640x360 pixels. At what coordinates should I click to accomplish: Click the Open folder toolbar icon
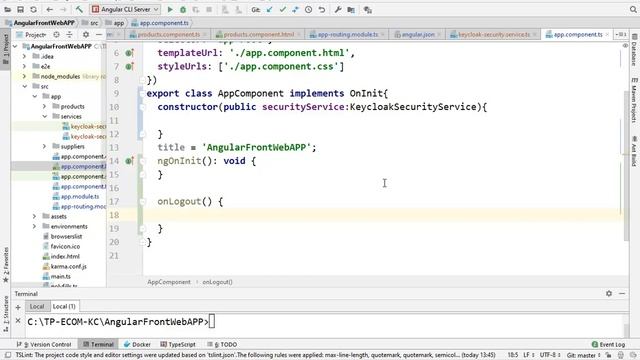(7, 9)
